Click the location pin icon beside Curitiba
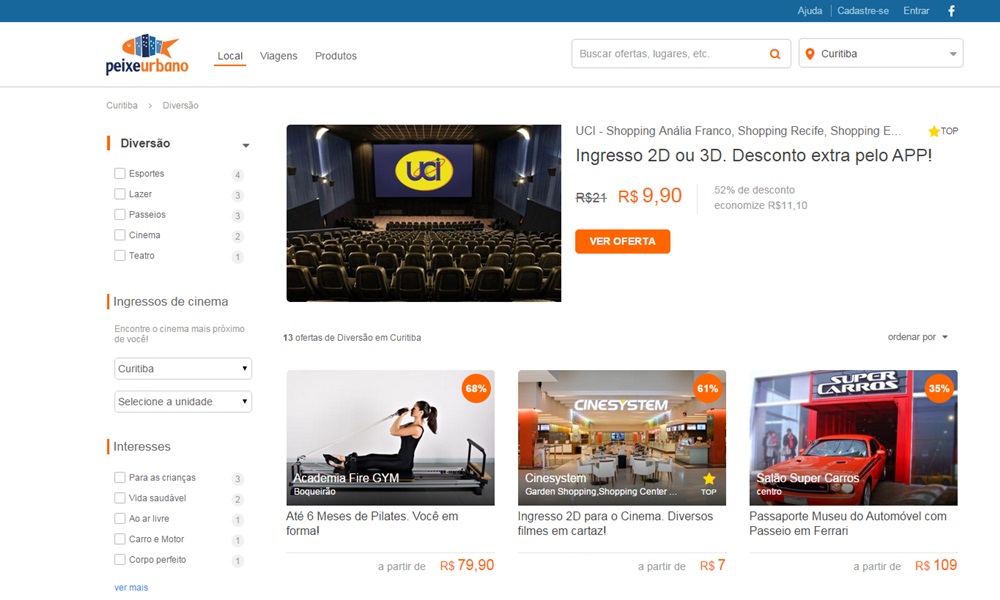Image resolution: width=1000 pixels, height=600 pixels. click(x=810, y=54)
